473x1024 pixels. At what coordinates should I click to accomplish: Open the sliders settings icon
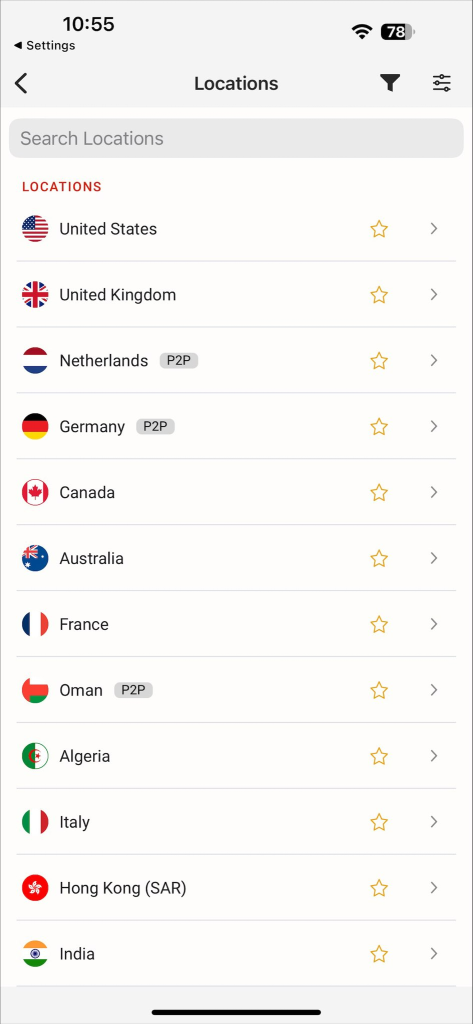(x=442, y=83)
